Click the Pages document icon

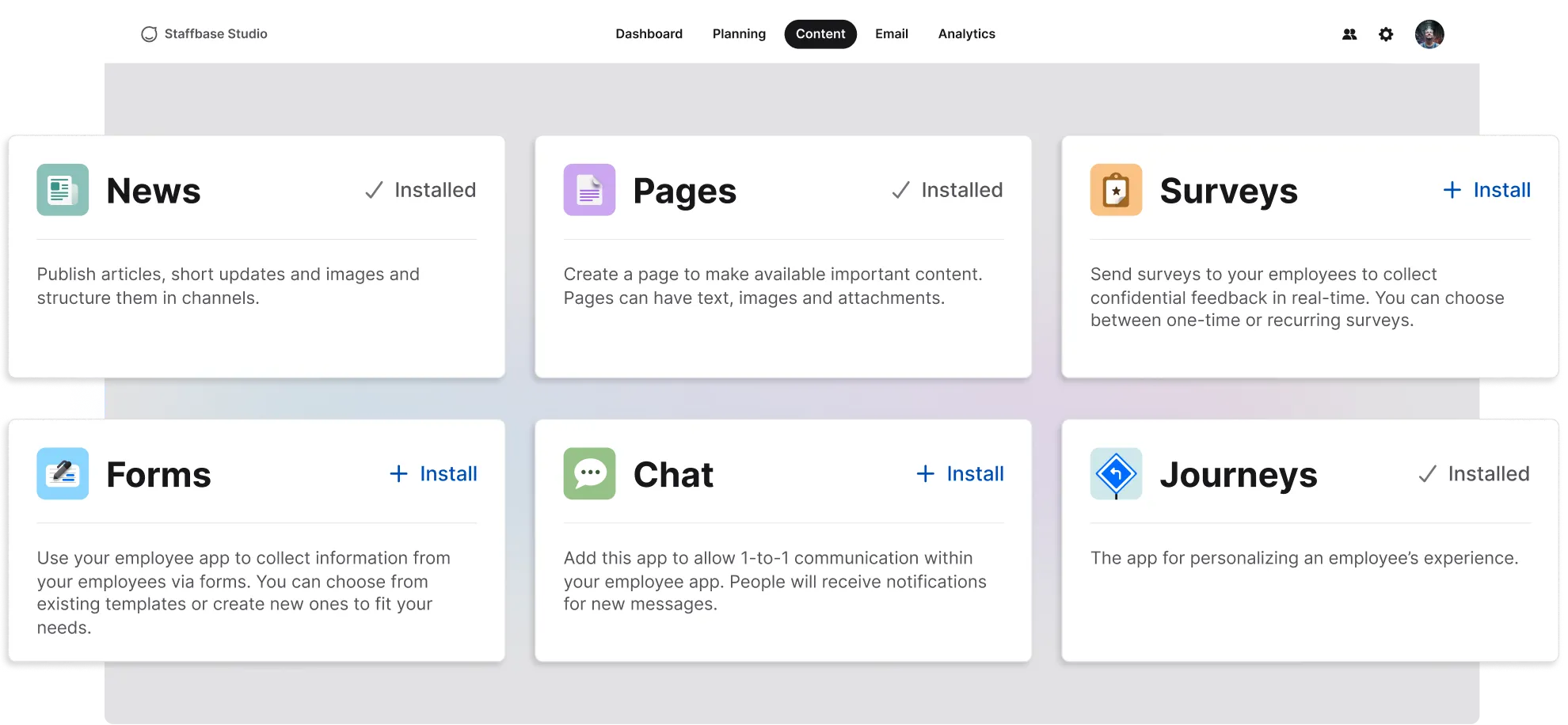[589, 190]
